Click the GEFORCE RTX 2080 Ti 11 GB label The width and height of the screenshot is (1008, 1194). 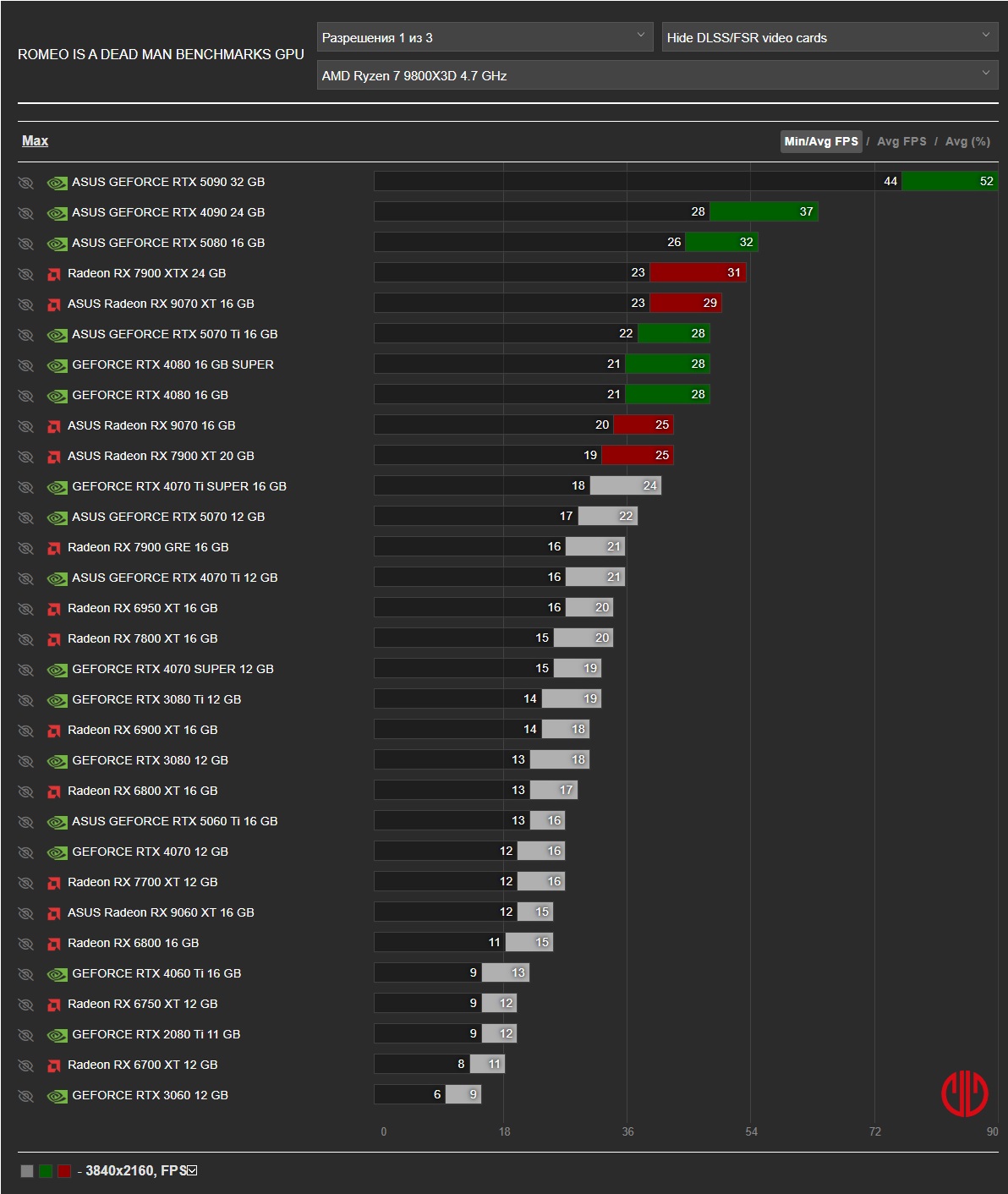(x=156, y=1034)
